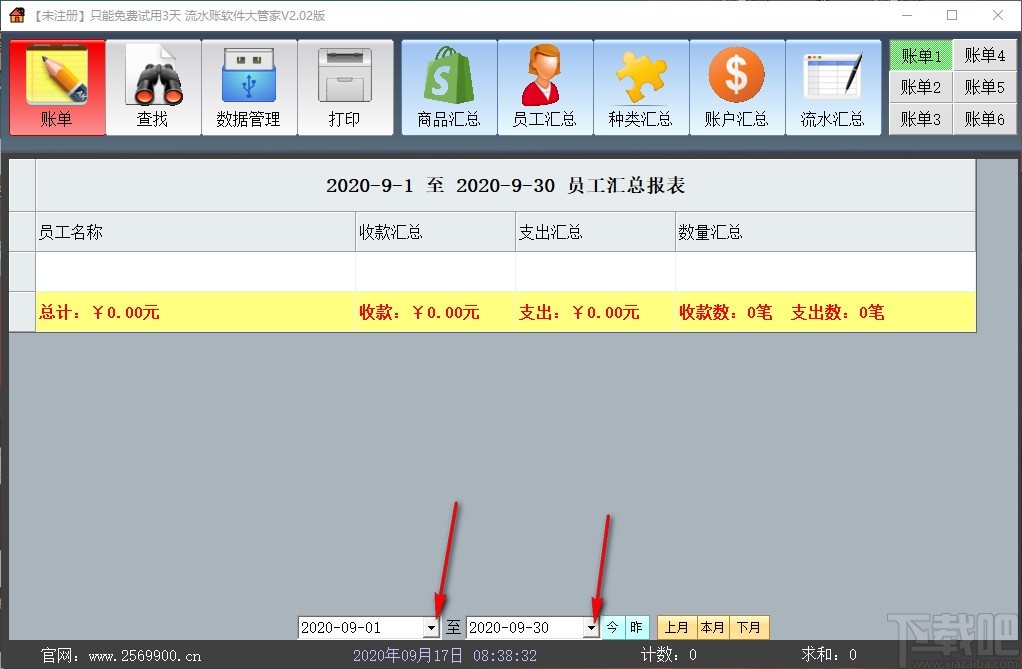Switch to the 账单6 tab
This screenshot has width=1022, height=669.
click(985, 119)
